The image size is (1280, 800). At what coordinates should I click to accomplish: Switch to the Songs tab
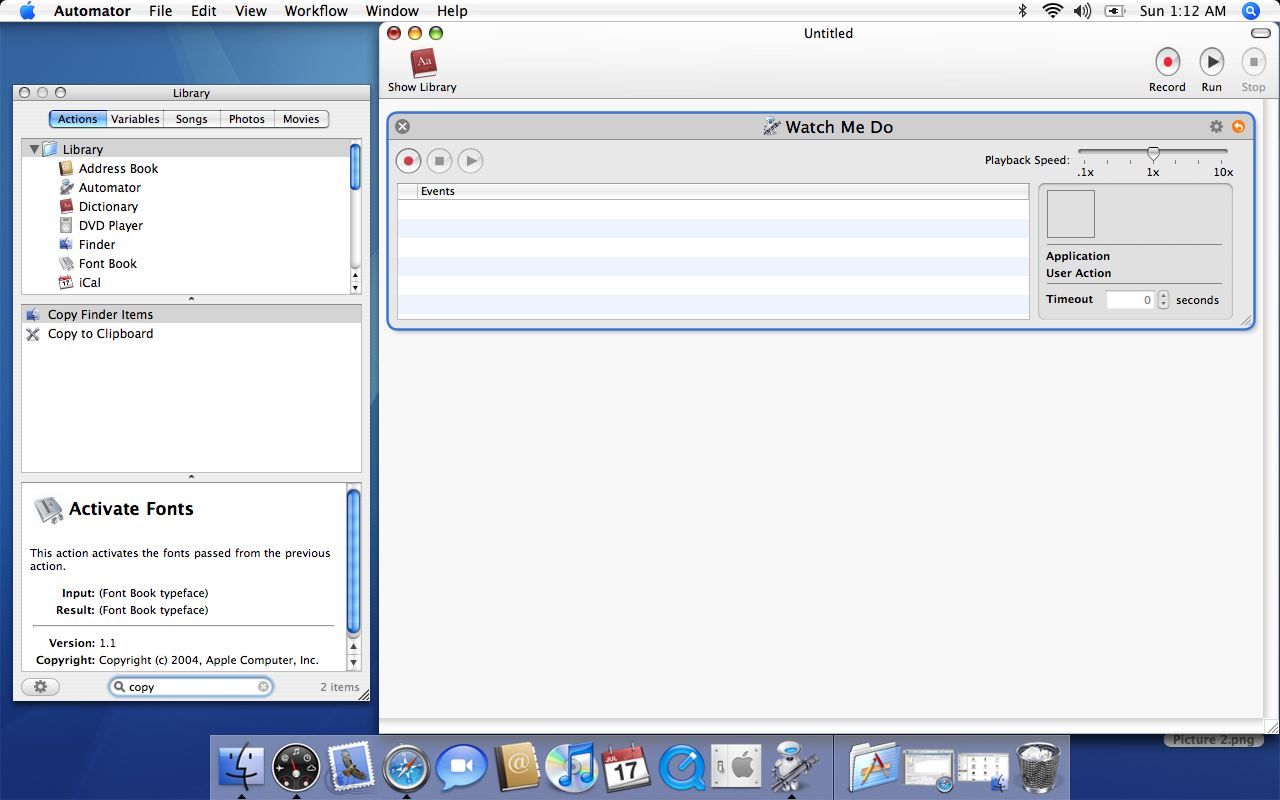pos(191,119)
